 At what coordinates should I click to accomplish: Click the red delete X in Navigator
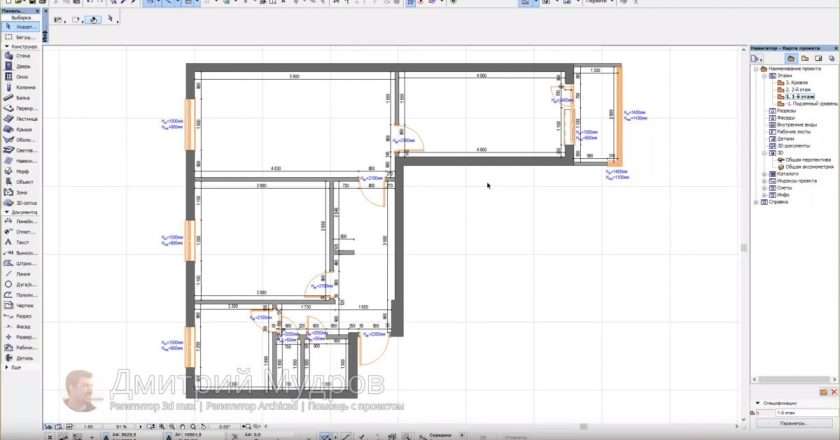pyautogui.click(x=834, y=392)
